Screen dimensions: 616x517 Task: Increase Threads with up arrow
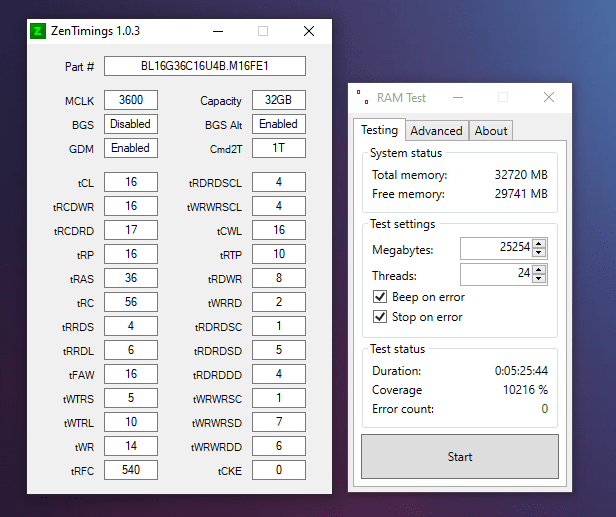pos(539,270)
